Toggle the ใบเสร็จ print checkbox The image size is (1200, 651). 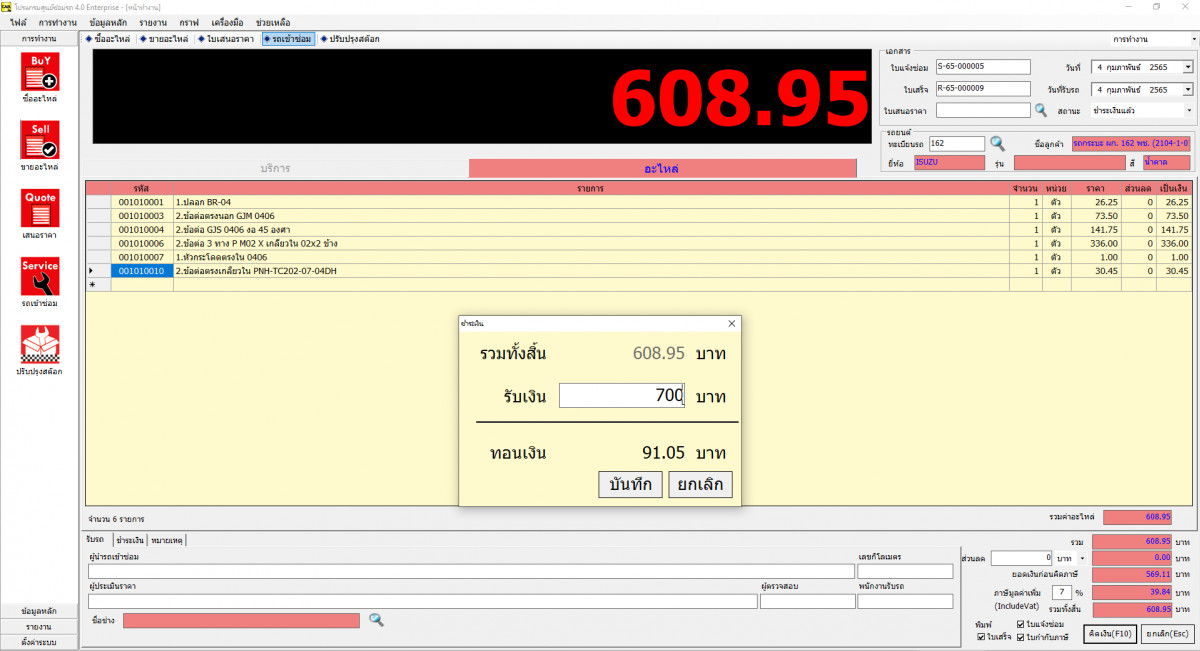click(x=981, y=636)
